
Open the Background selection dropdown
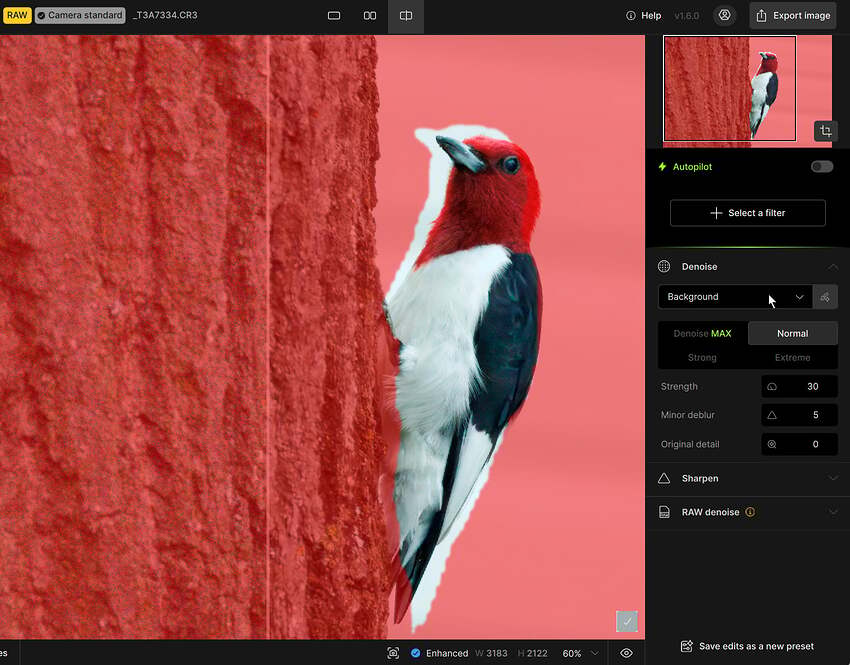coord(735,297)
